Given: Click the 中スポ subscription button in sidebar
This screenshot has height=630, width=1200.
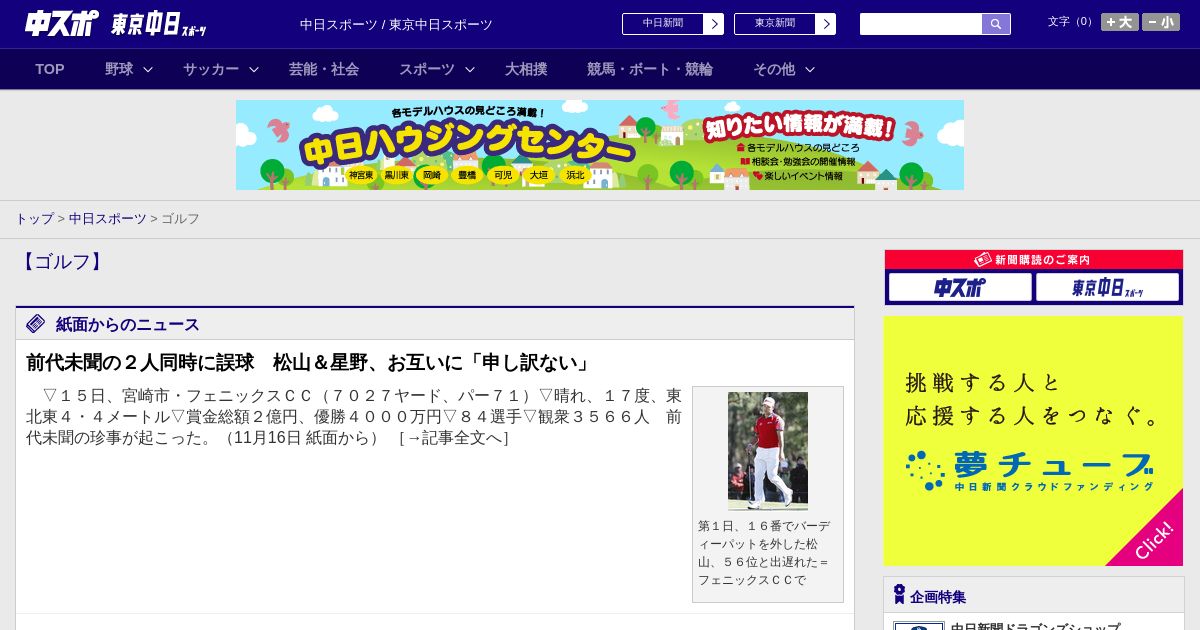Looking at the screenshot, I should pos(960,288).
